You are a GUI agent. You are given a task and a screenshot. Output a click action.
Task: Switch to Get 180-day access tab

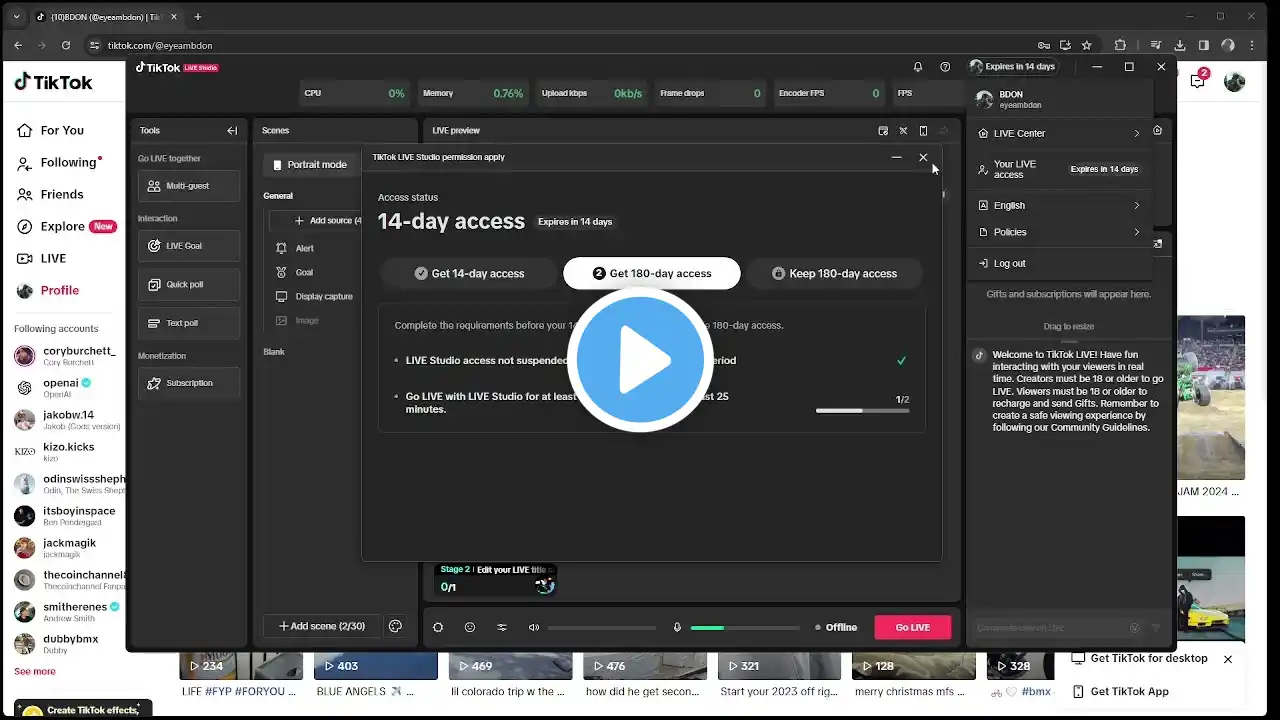[x=652, y=273]
